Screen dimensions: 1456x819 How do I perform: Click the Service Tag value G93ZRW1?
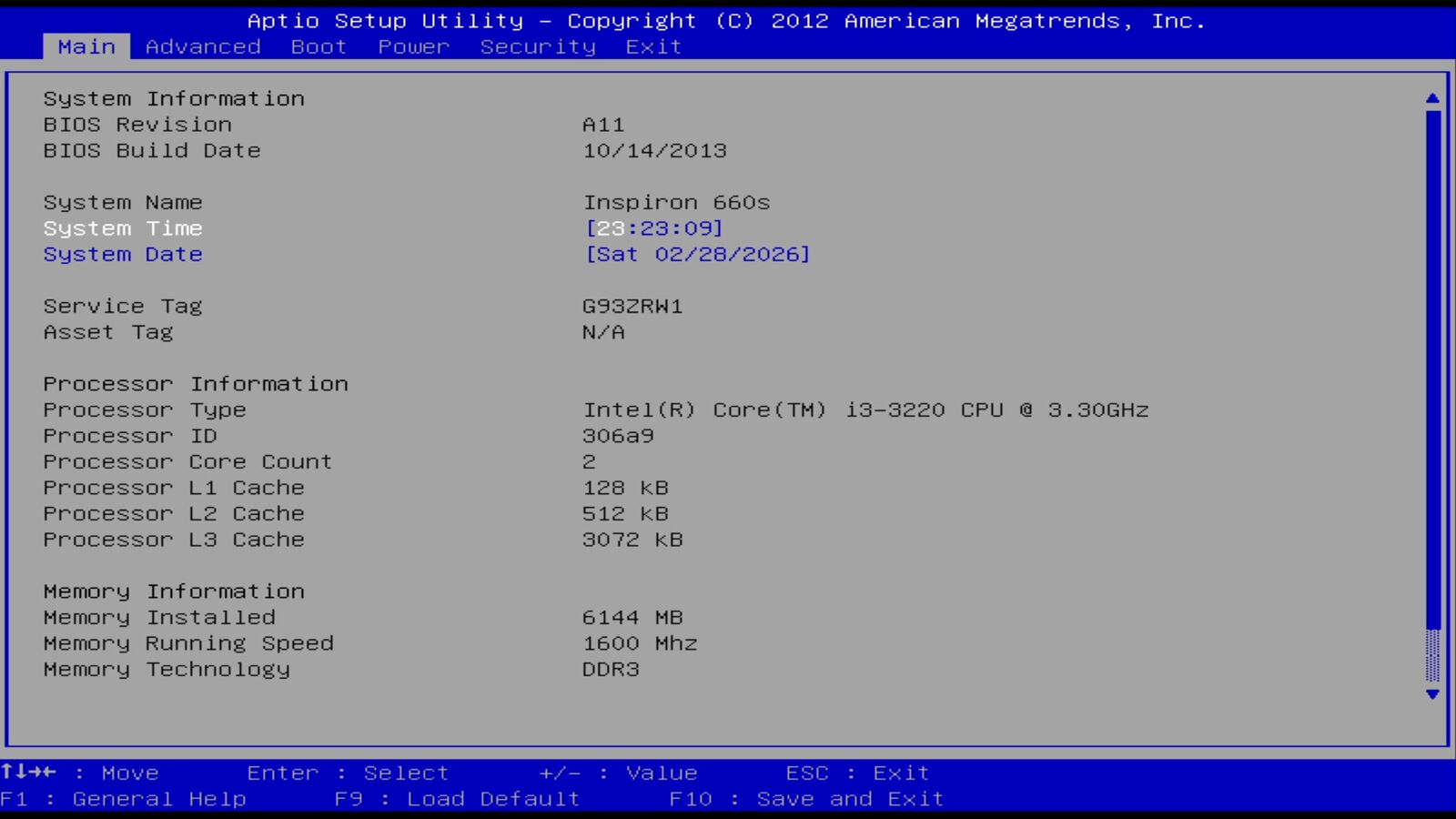tap(632, 307)
